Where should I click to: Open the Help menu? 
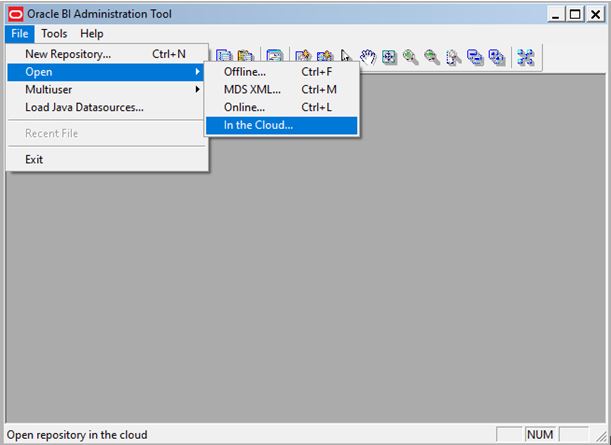[x=92, y=34]
